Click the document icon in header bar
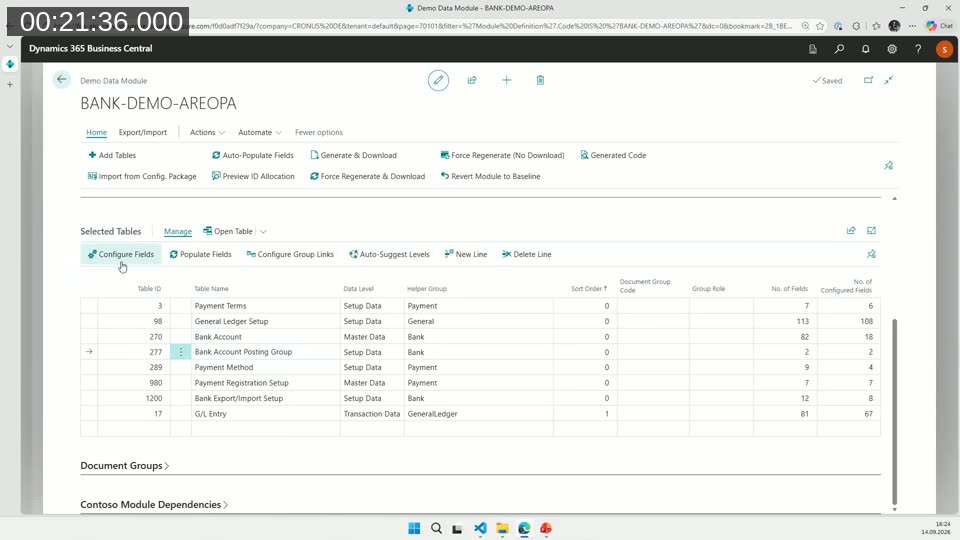The image size is (960, 540). click(x=813, y=49)
